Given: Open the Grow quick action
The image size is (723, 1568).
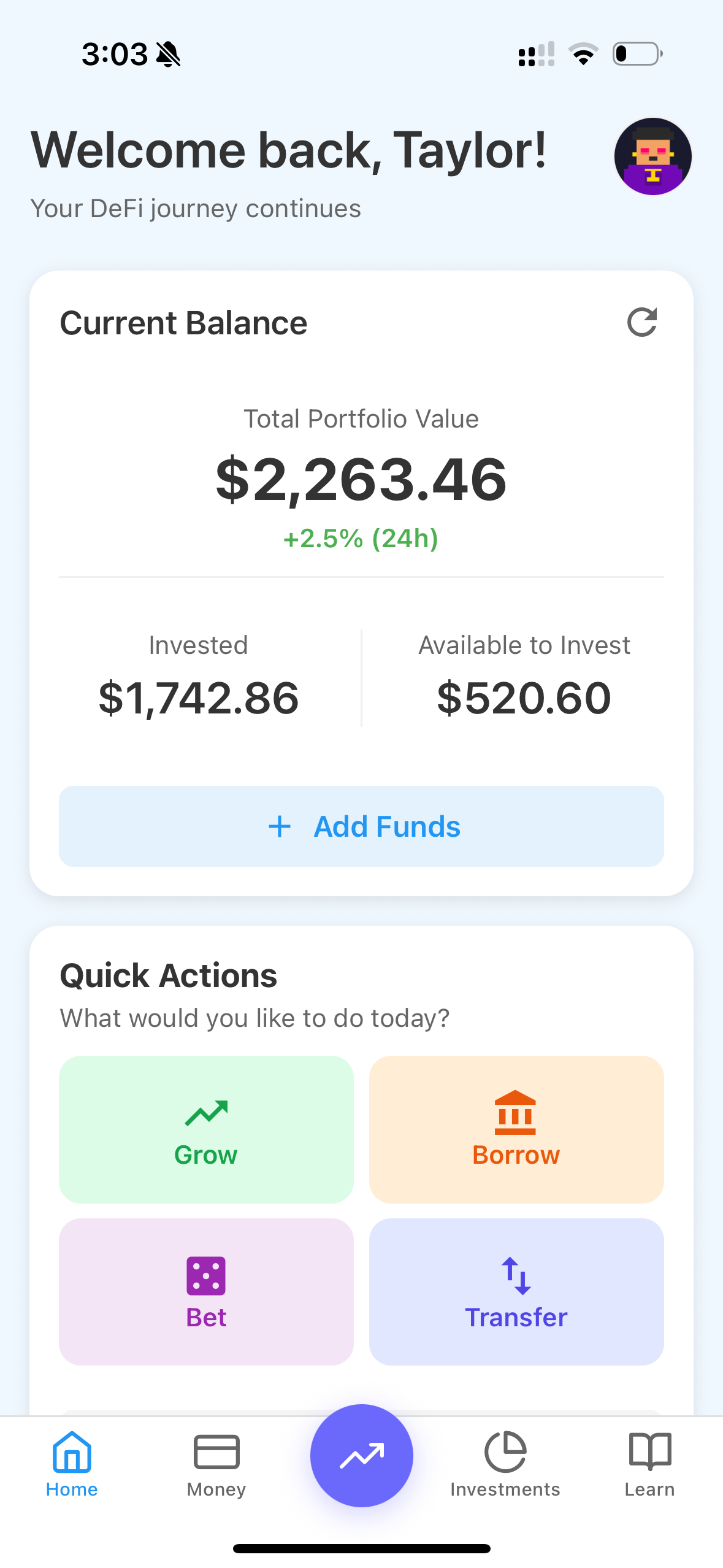Looking at the screenshot, I should [x=206, y=1129].
